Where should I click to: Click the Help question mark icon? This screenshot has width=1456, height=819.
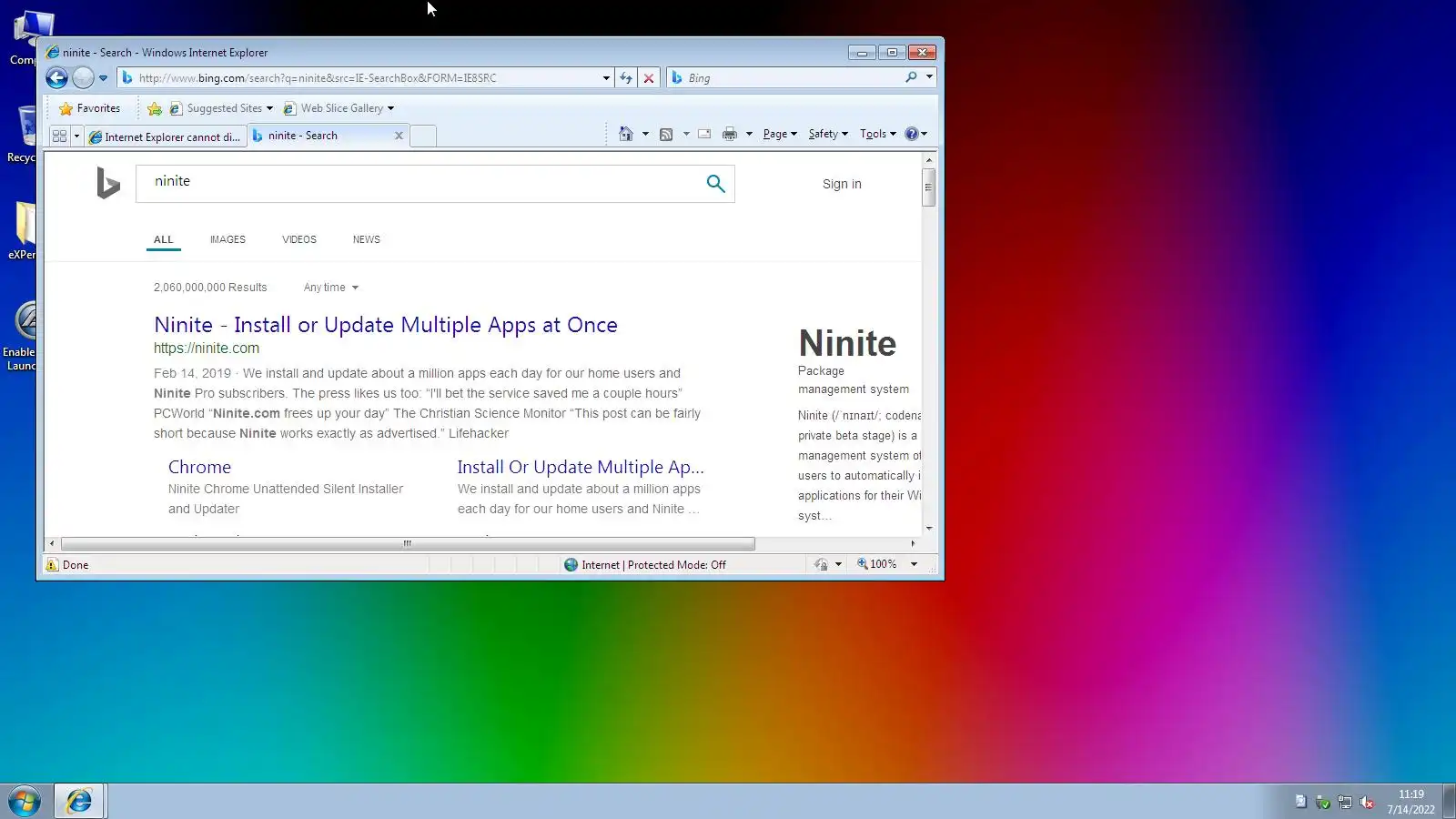point(912,134)
